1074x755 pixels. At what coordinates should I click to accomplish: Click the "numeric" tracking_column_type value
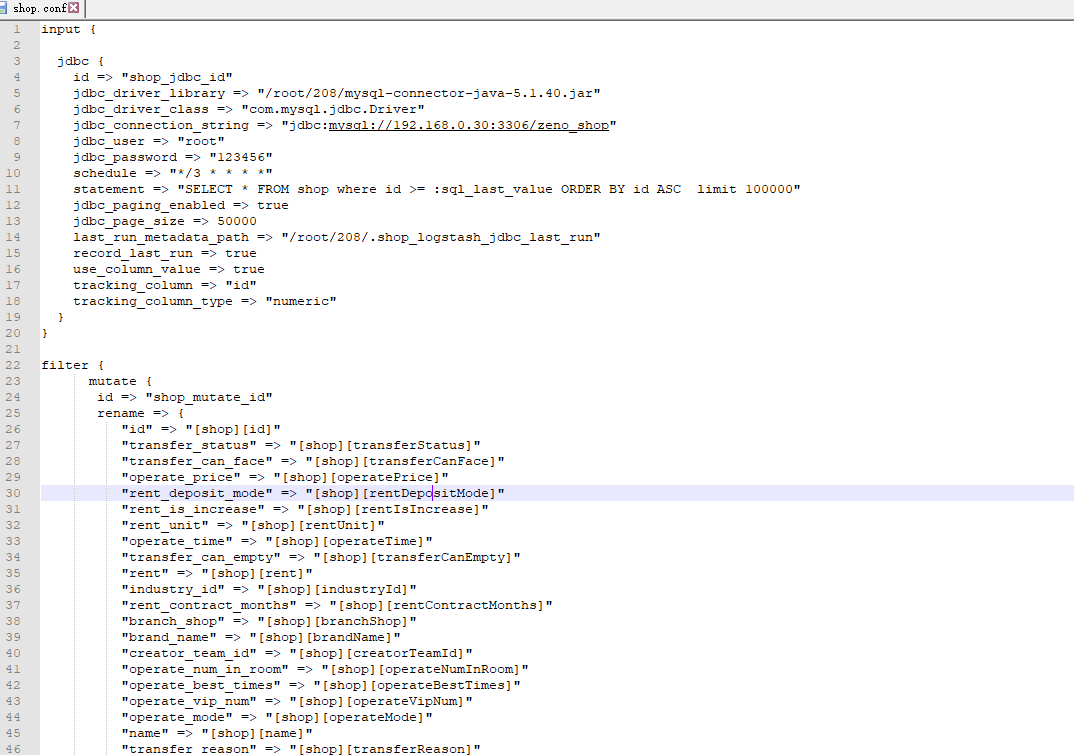(x=301, y=301)
